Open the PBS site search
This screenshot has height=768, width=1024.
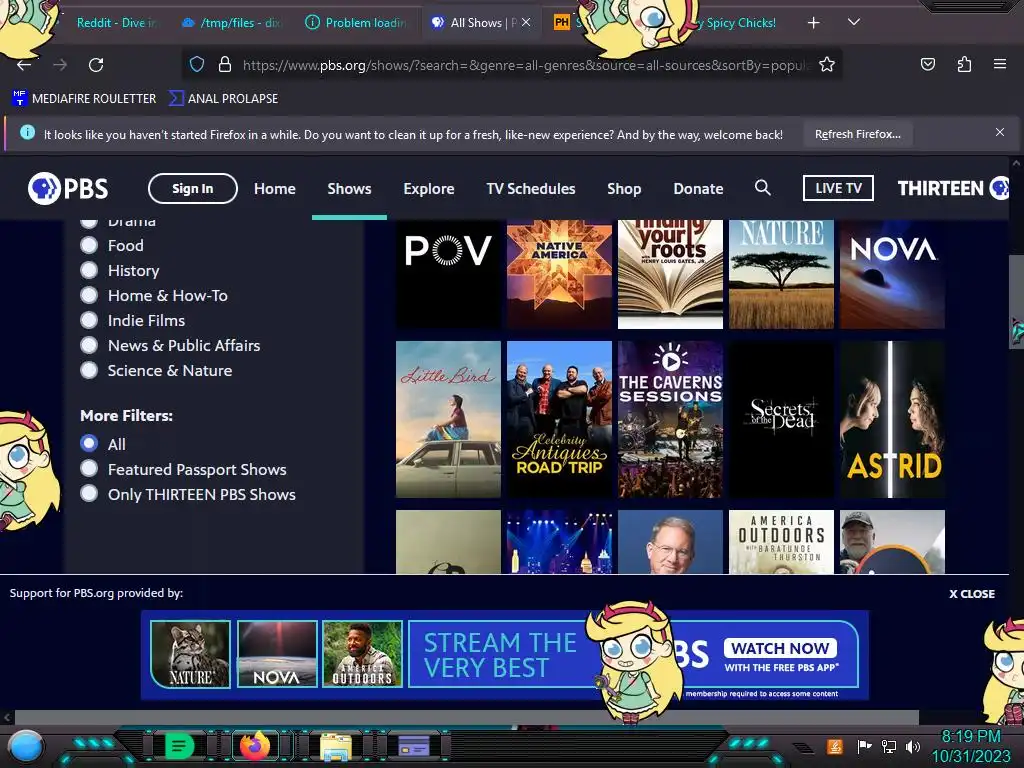click(762, 188)
